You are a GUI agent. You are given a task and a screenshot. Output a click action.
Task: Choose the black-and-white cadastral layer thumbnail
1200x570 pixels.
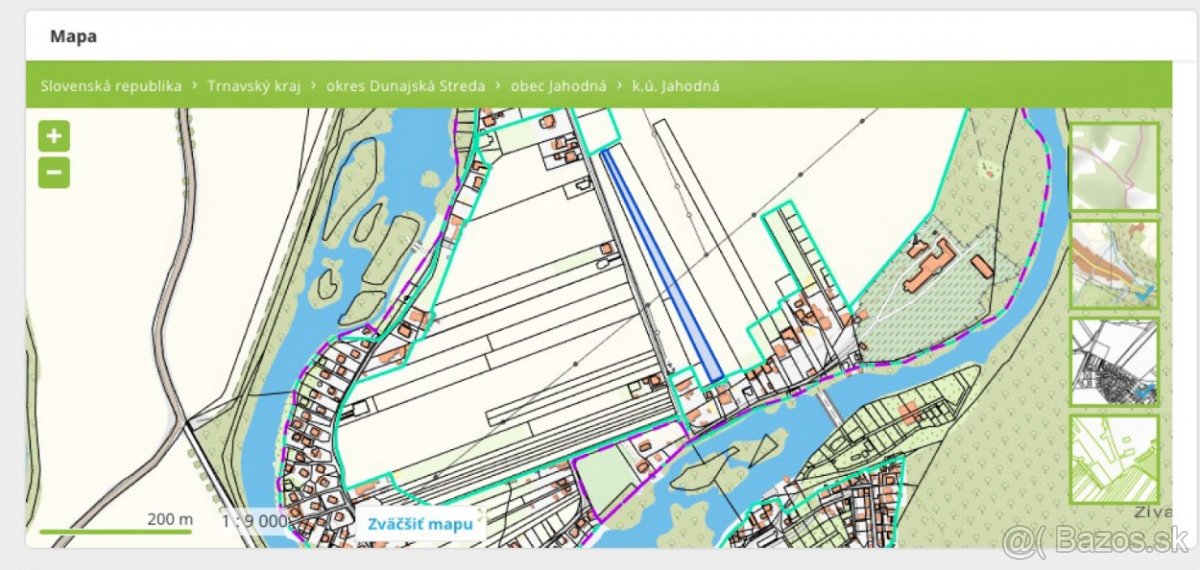(x=1114, y=361)
